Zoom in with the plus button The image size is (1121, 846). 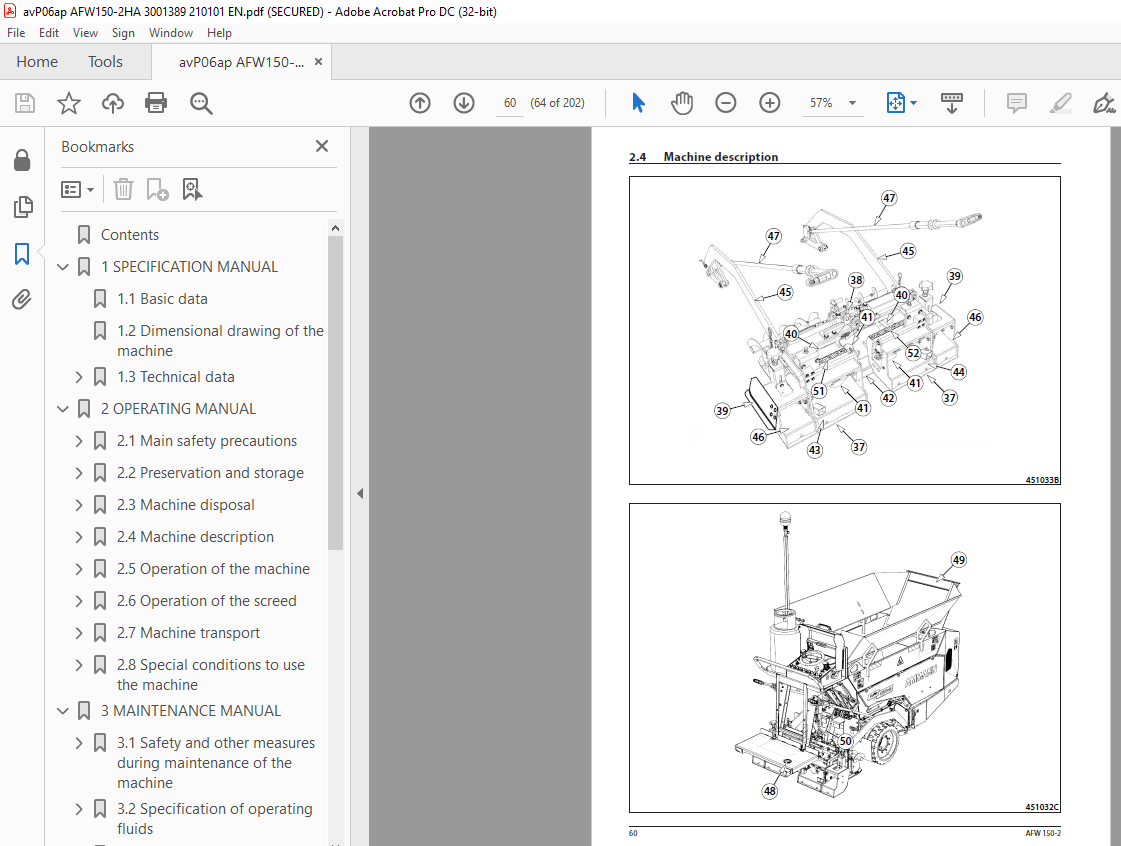tap(769, 103)
